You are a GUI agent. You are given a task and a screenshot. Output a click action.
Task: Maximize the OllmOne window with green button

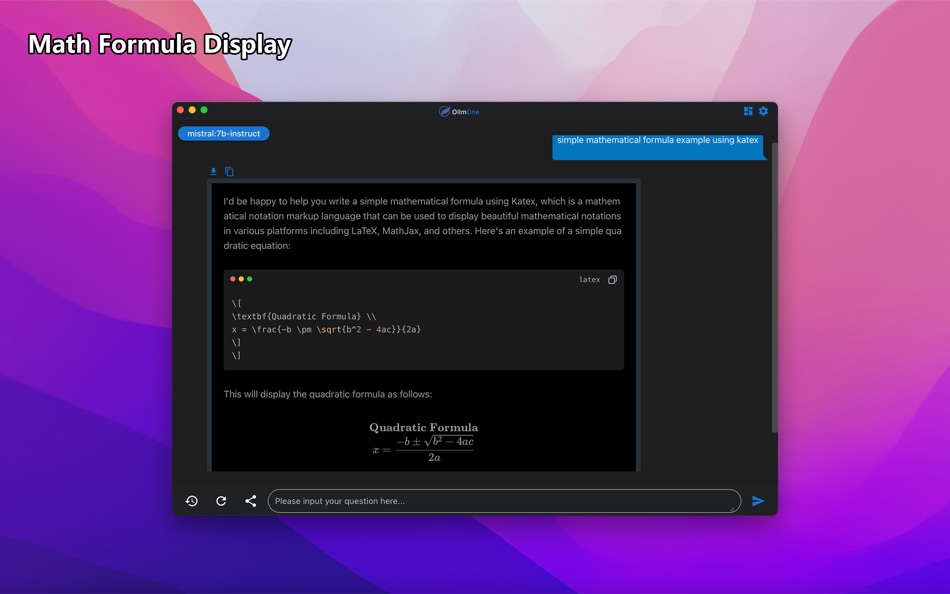pos(204,110)
